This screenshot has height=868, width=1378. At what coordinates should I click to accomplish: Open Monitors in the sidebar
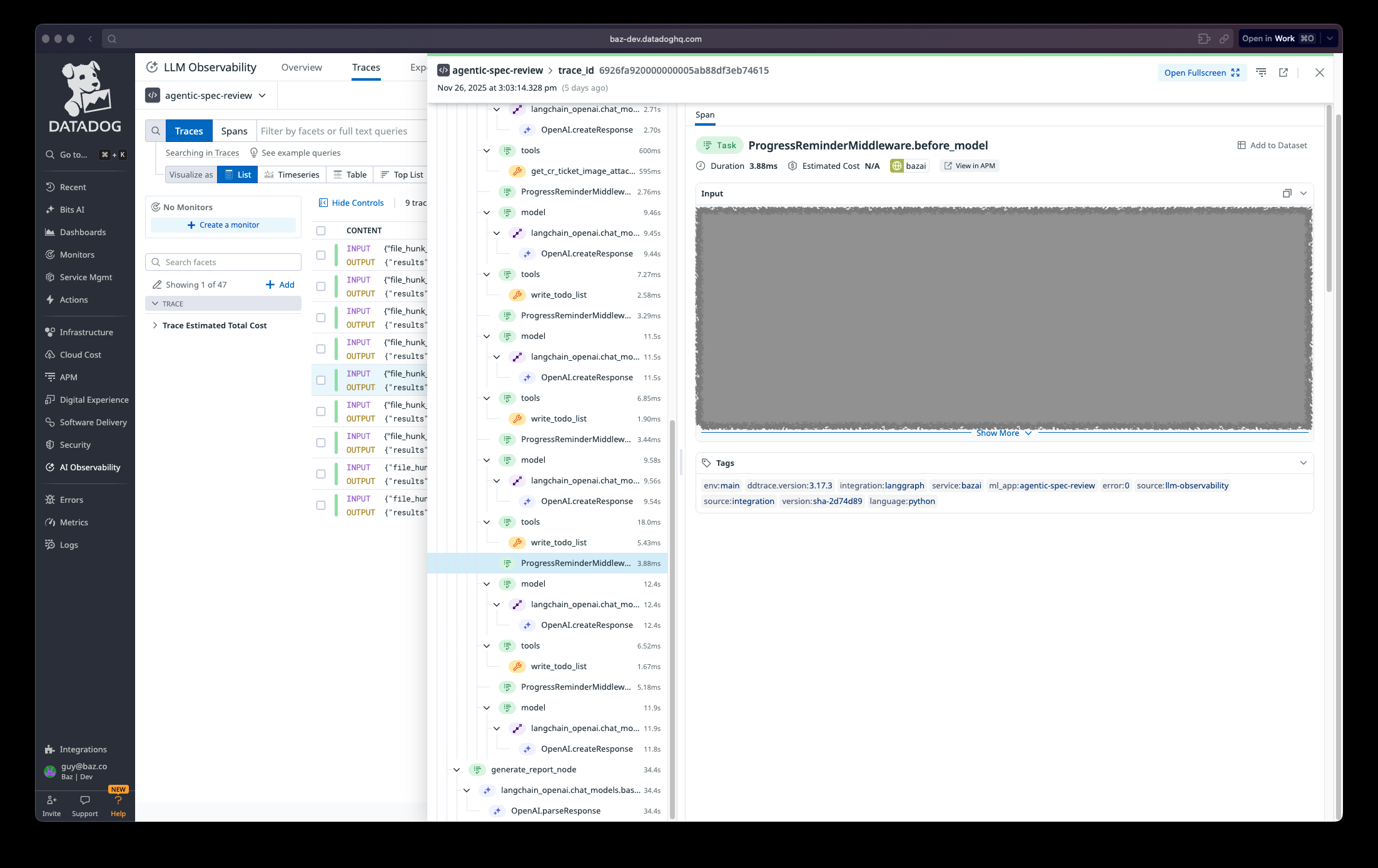click(76, 255)
